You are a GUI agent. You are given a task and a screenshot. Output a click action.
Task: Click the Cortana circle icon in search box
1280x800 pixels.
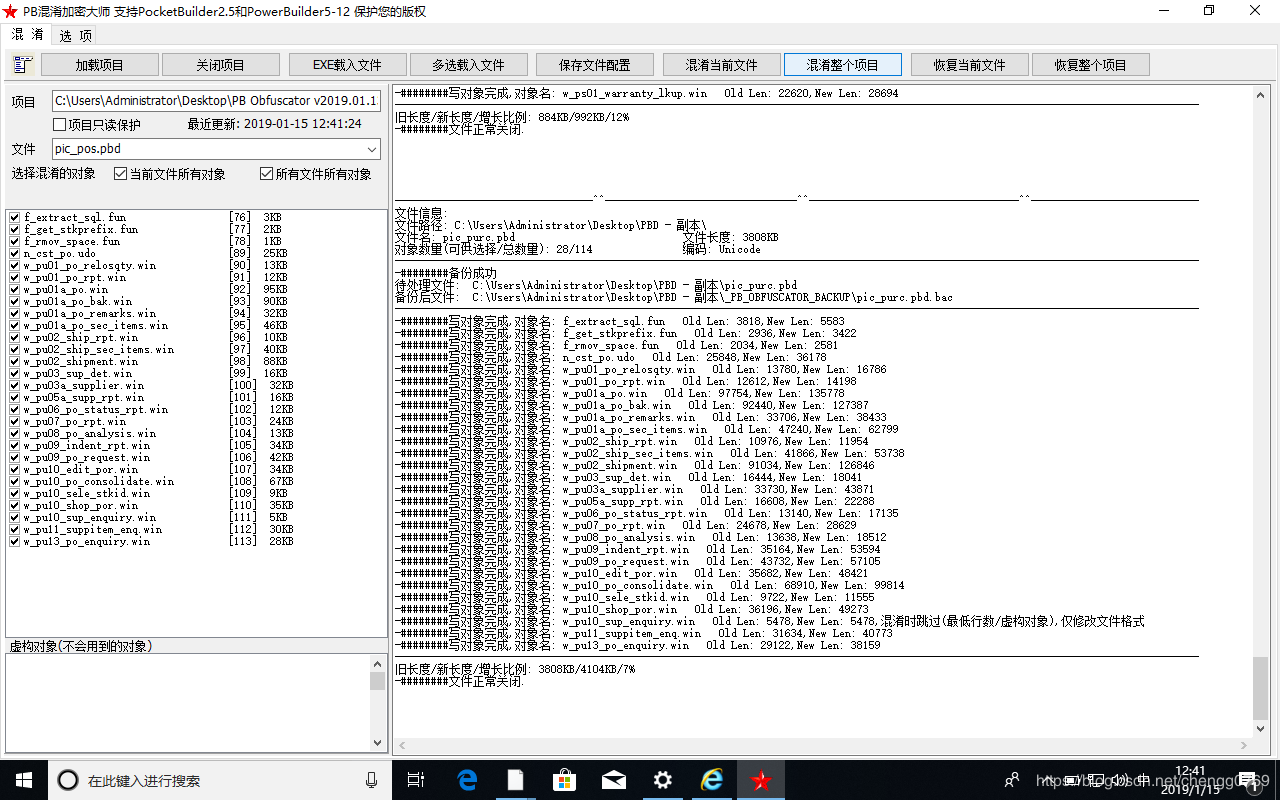click(x=68, y=780)
